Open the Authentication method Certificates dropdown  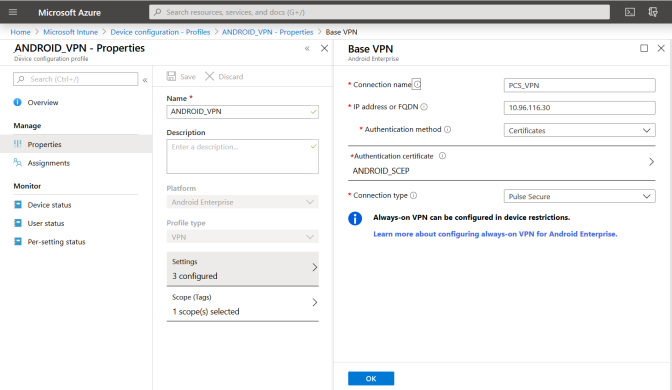click(579, 130)
